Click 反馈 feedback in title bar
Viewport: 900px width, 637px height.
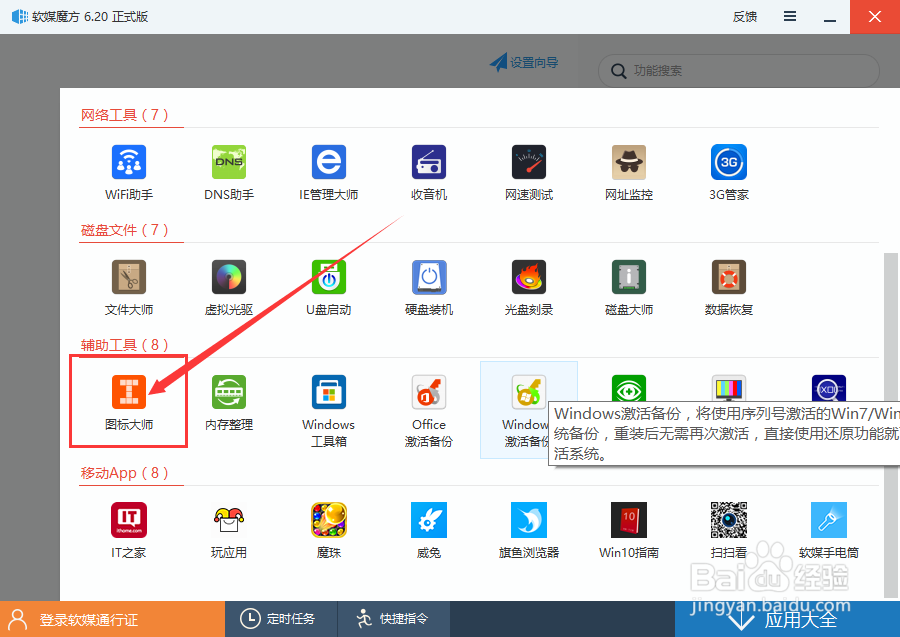[x=744, y=17]
